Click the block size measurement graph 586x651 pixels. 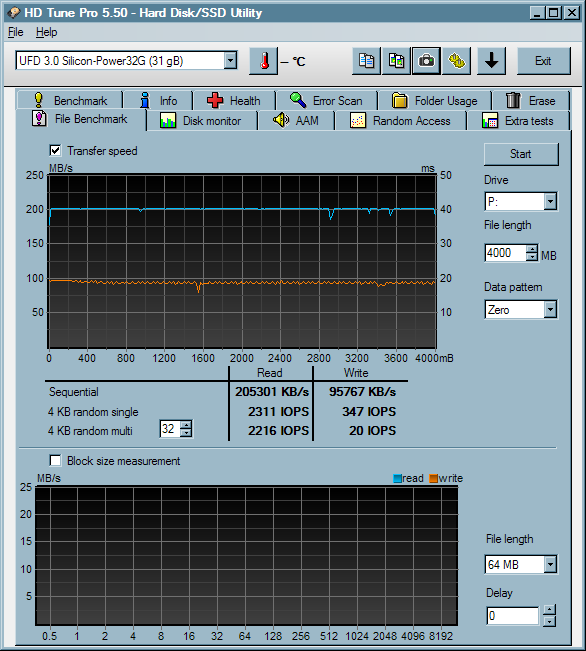click(247, 556)
